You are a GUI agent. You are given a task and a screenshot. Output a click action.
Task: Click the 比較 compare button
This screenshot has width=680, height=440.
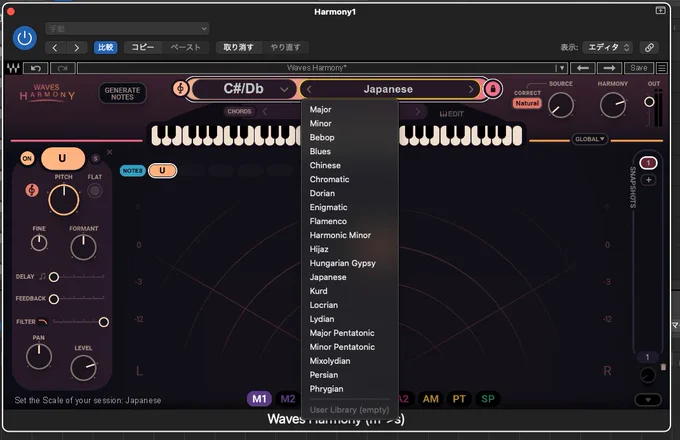pos(105,47)
